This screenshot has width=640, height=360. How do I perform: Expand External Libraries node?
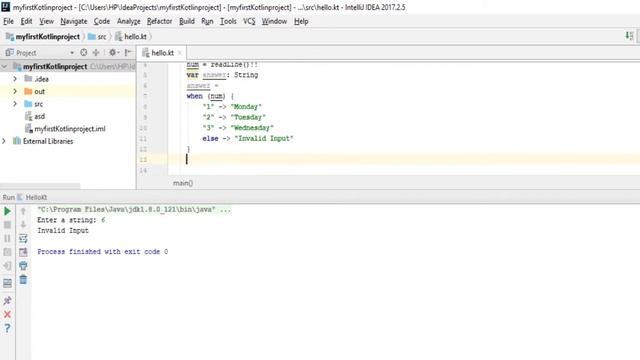(4, 141)
